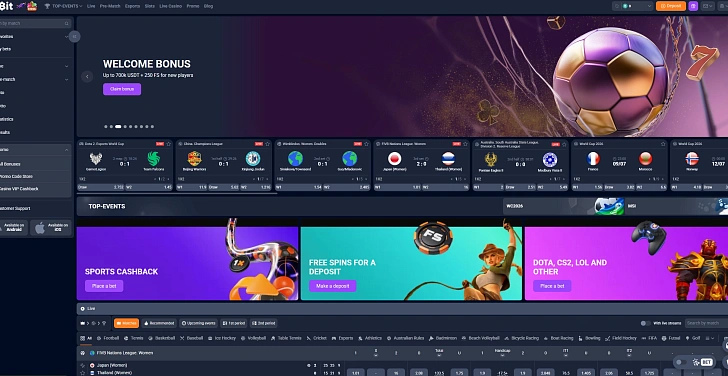Select Draw odds 5.02 on Beijing card
Image resolution: width=728 pixels, height=376 pixels.
223,187
